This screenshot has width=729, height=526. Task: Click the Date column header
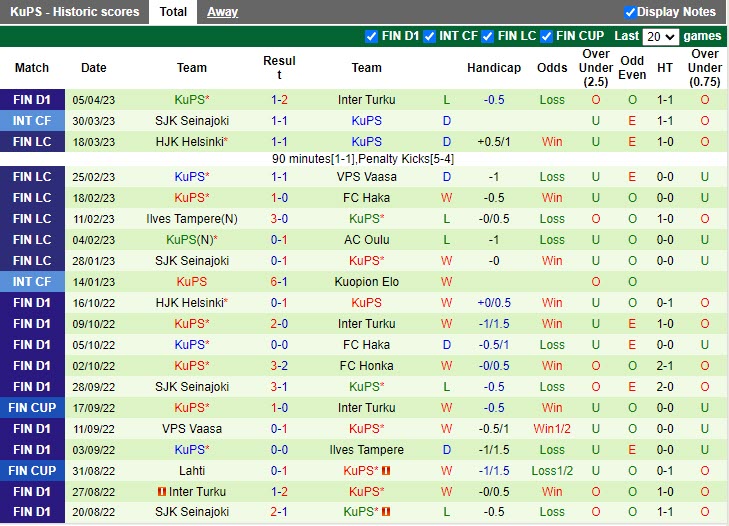(93, 68)
